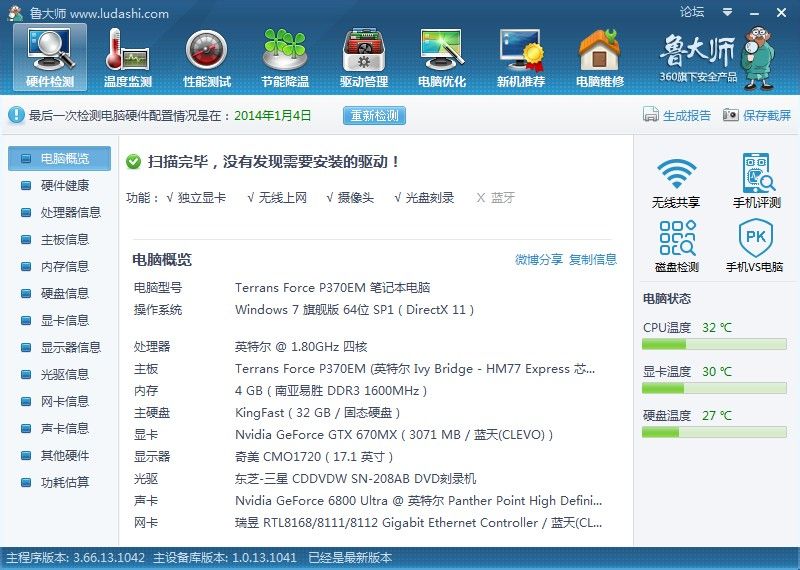Open the 电脑优化 PC optimization module
This screenshot has width=800, height=570.
tap(442, 58)
